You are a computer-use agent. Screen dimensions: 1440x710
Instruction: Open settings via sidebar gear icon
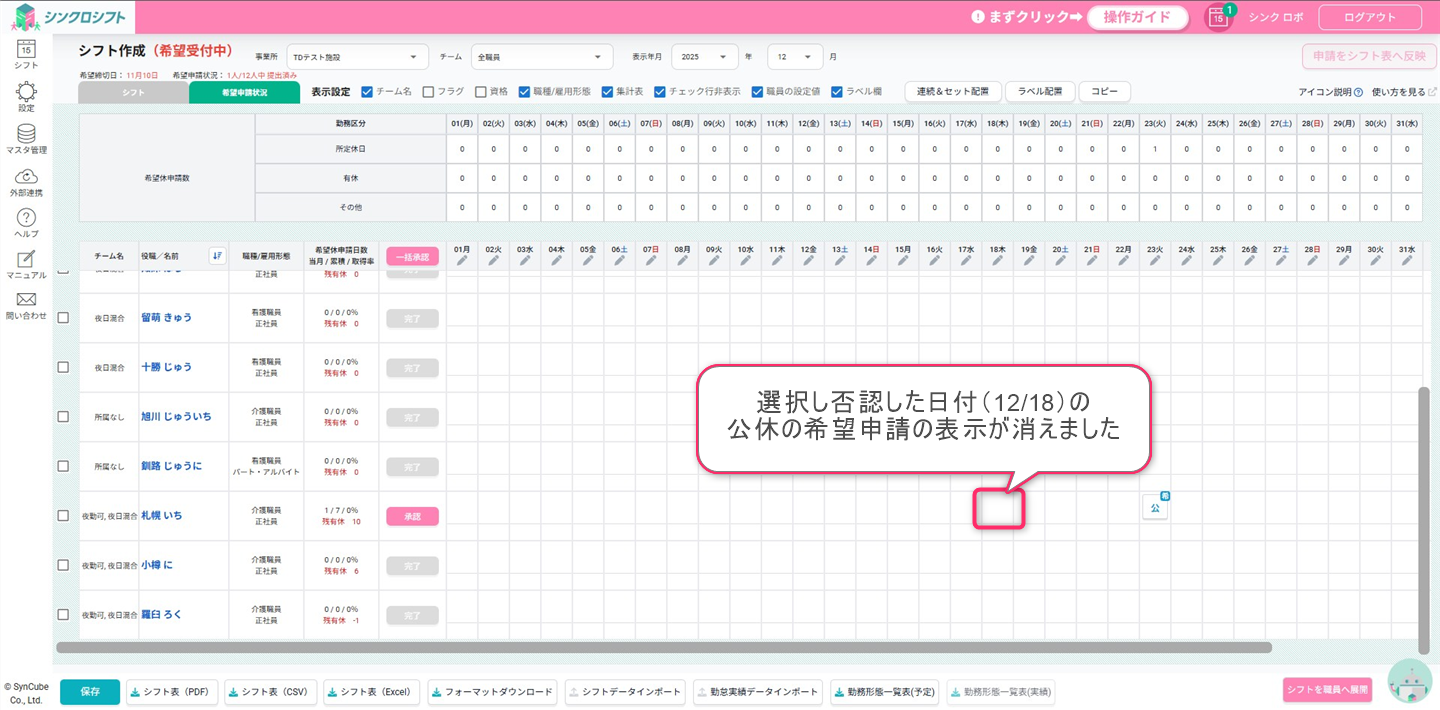point(26,92)
